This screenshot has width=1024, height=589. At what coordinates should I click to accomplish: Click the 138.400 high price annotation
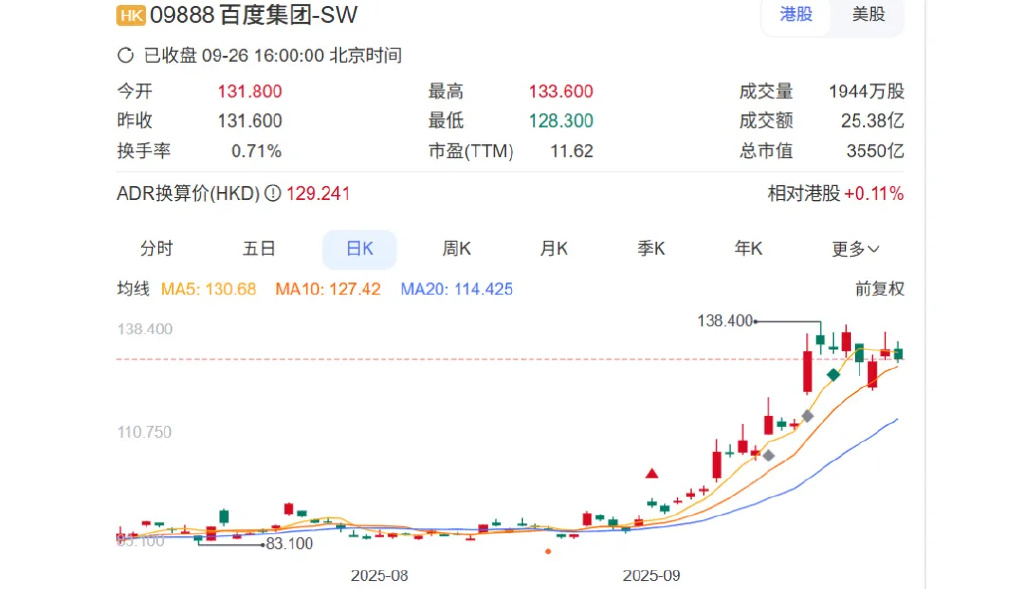coord(725,321)
